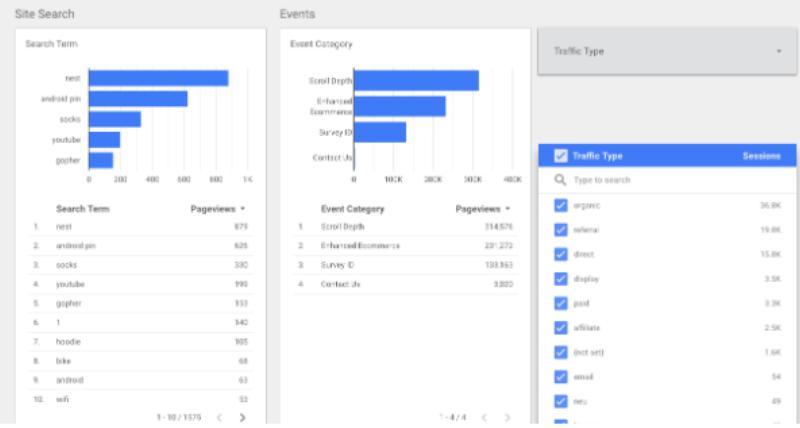
Task: Open the Traffic Type dropdown filter
Action: pos(667,52)
